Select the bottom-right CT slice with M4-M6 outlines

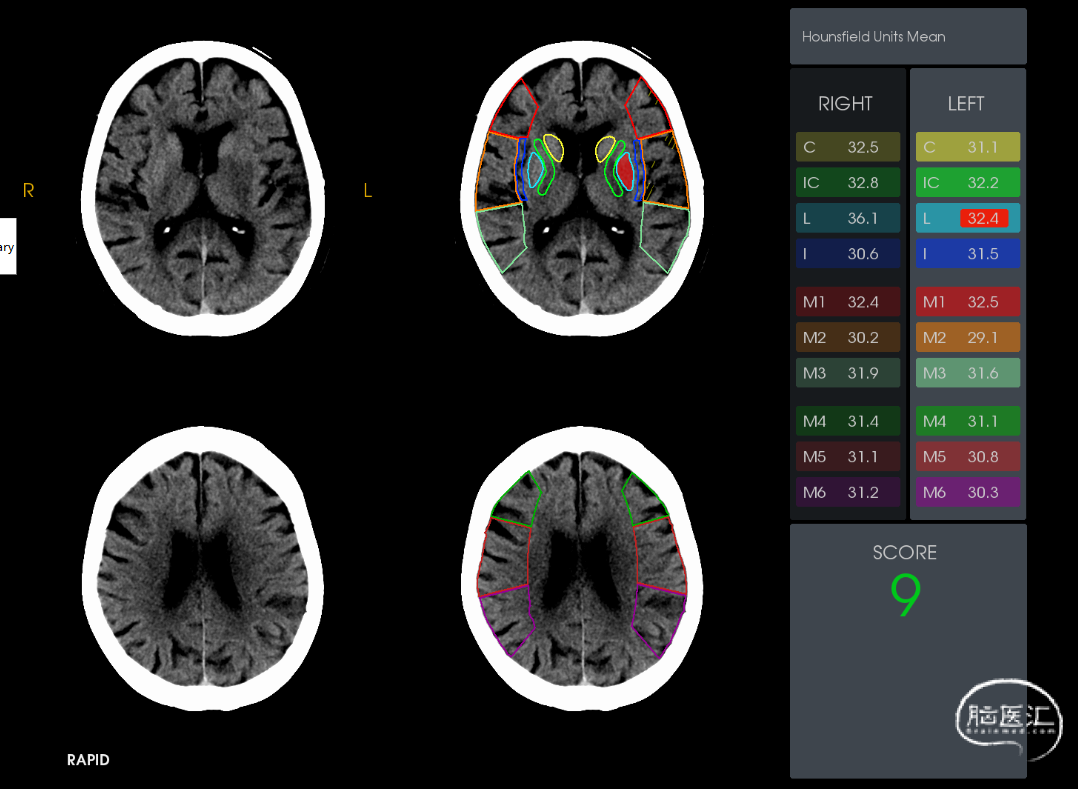pos(583,568)
